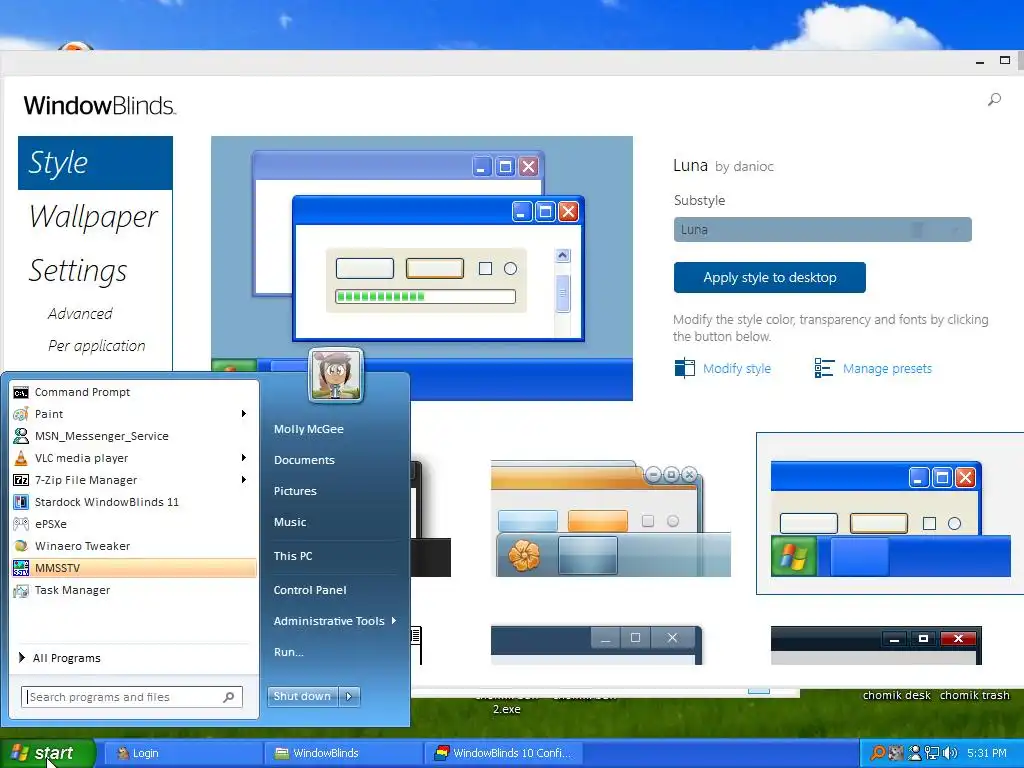1024x768 pixels.
Task: Click Search programs and files field
Action: click(132, 697)
